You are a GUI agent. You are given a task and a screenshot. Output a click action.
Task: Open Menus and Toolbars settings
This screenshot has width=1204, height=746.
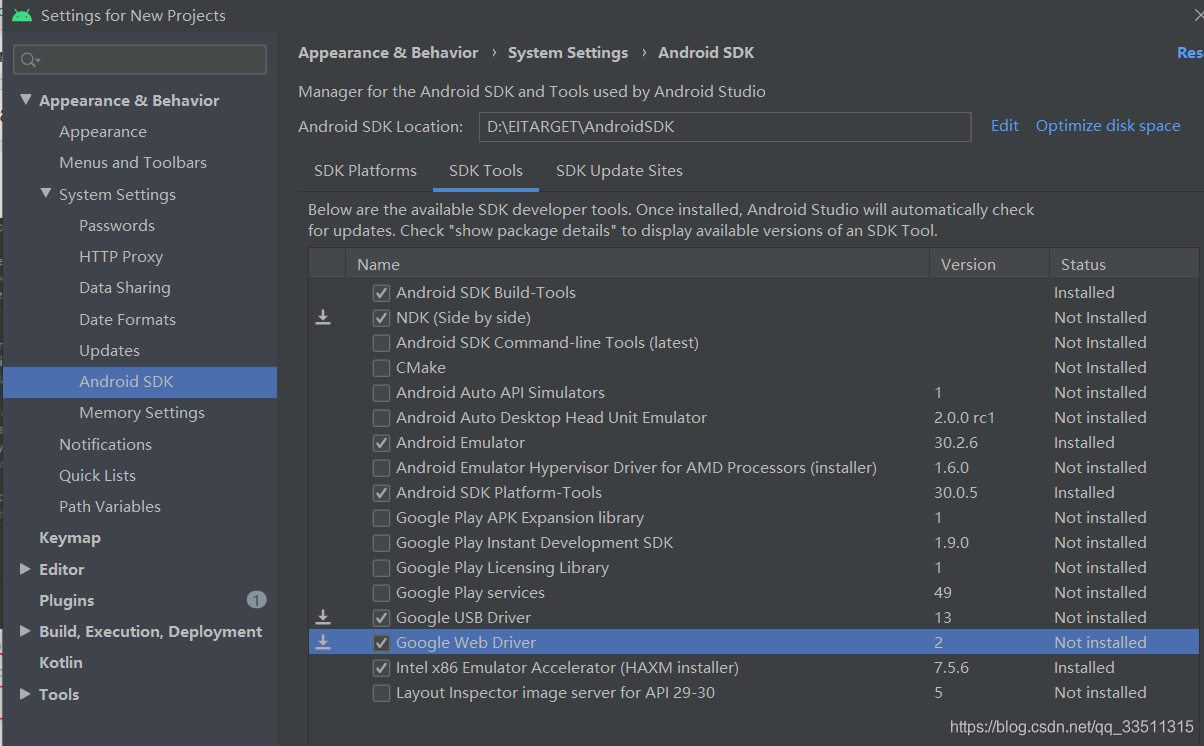click(133, 163)
